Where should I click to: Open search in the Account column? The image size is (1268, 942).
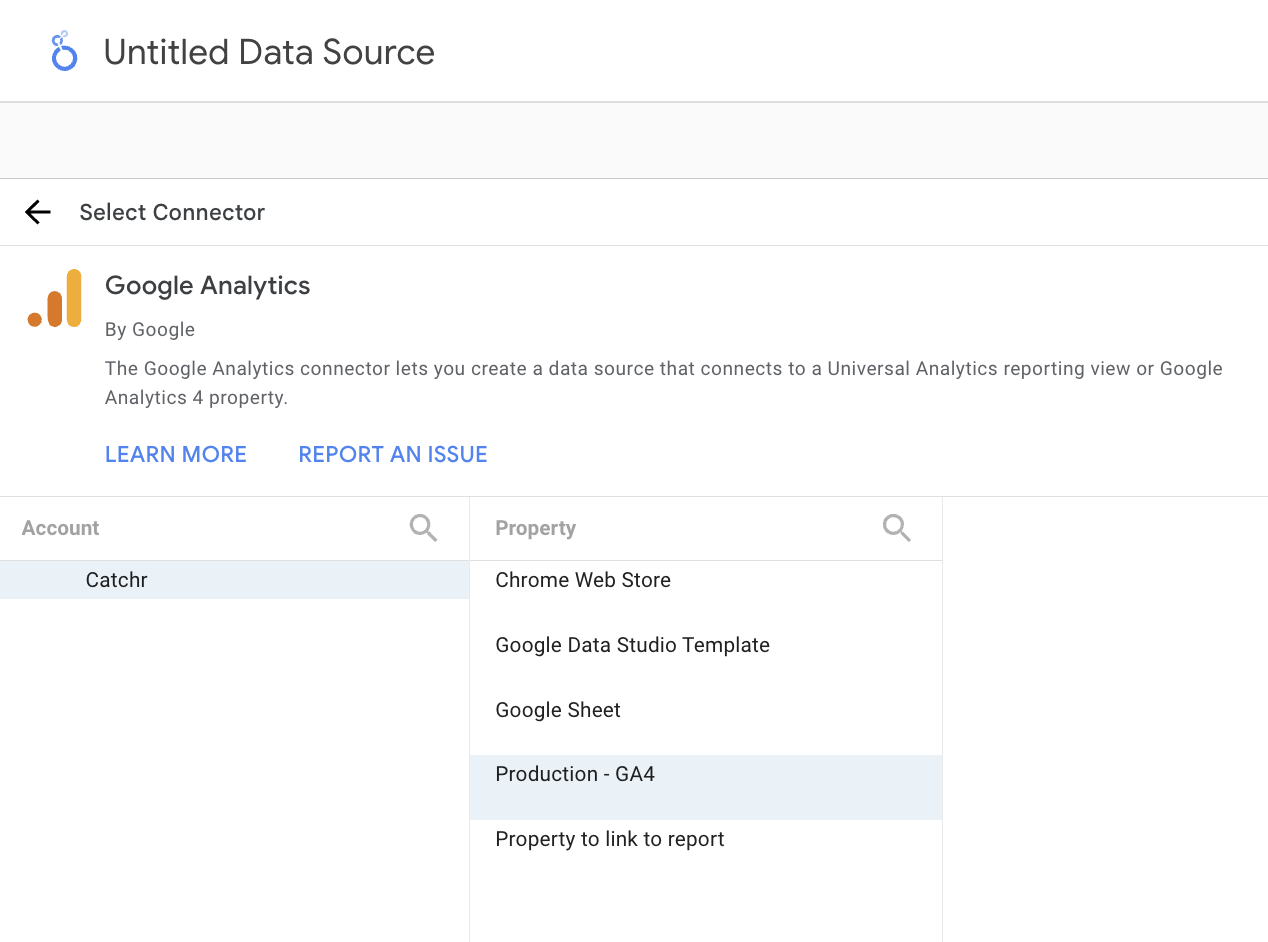[x=424, y=528]
